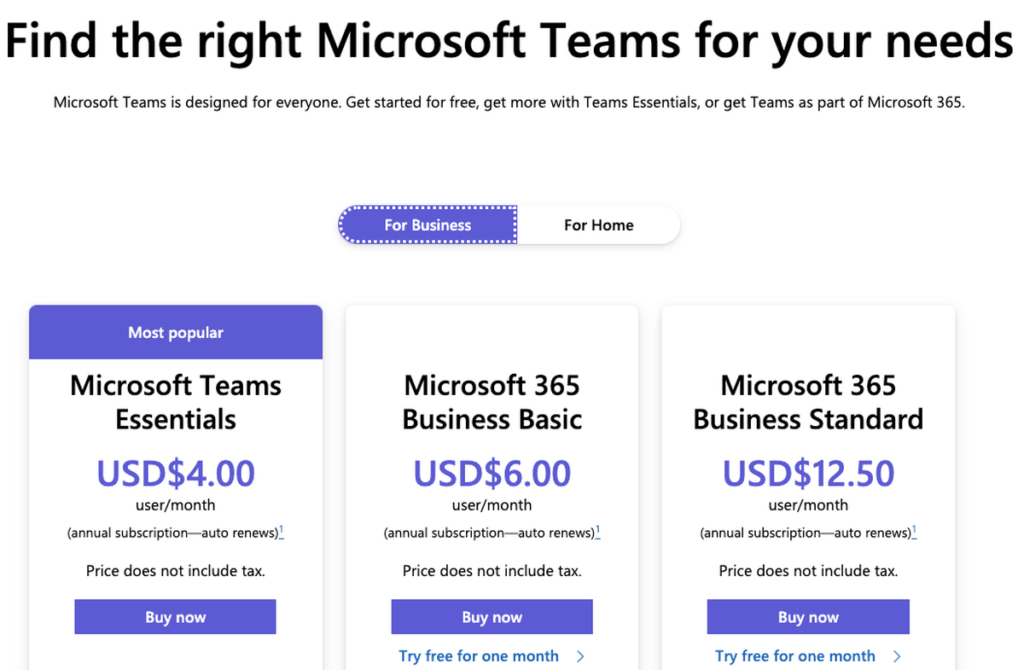Click the Find the right Microsoft Teams headline

pos(512,41)
